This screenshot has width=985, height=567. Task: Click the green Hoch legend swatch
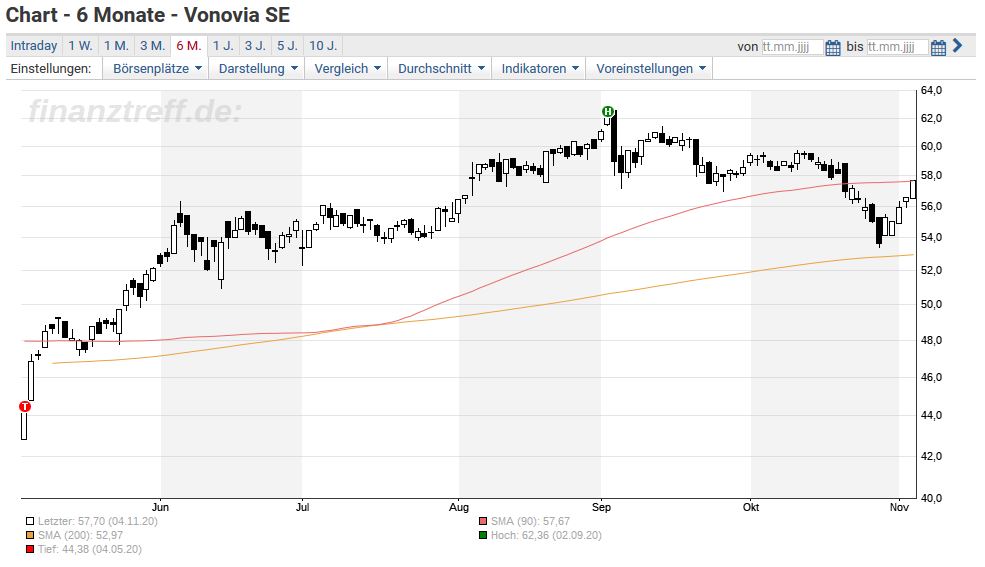(x=482, y=536)
